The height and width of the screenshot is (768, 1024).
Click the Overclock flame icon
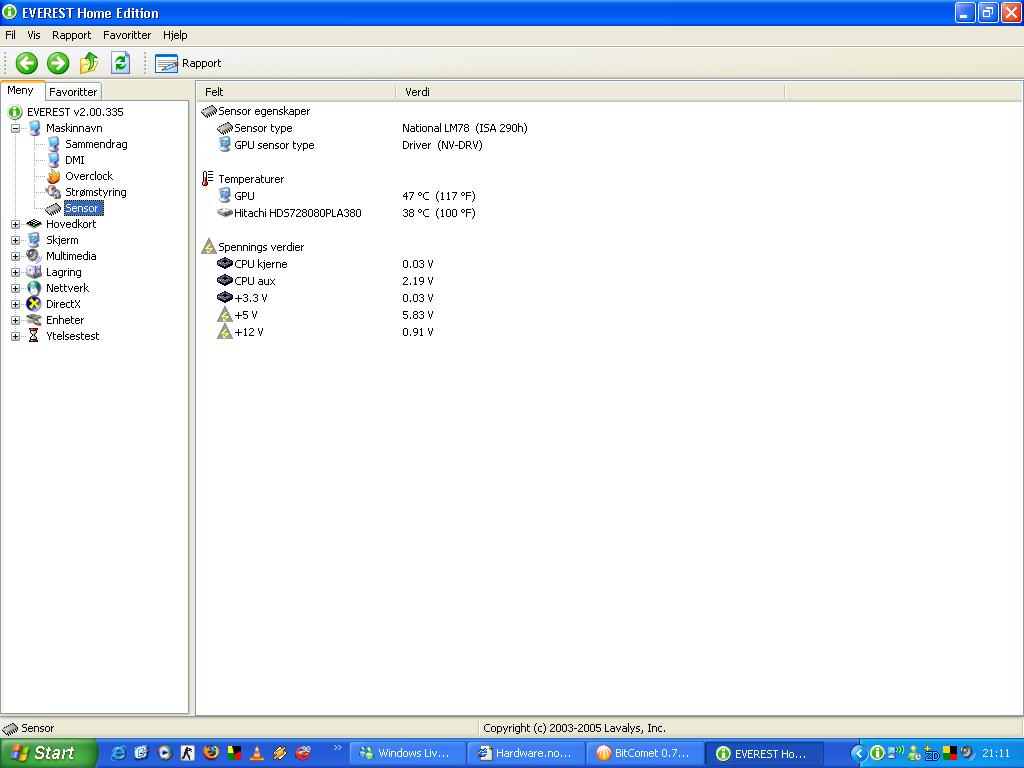point(54,176)
